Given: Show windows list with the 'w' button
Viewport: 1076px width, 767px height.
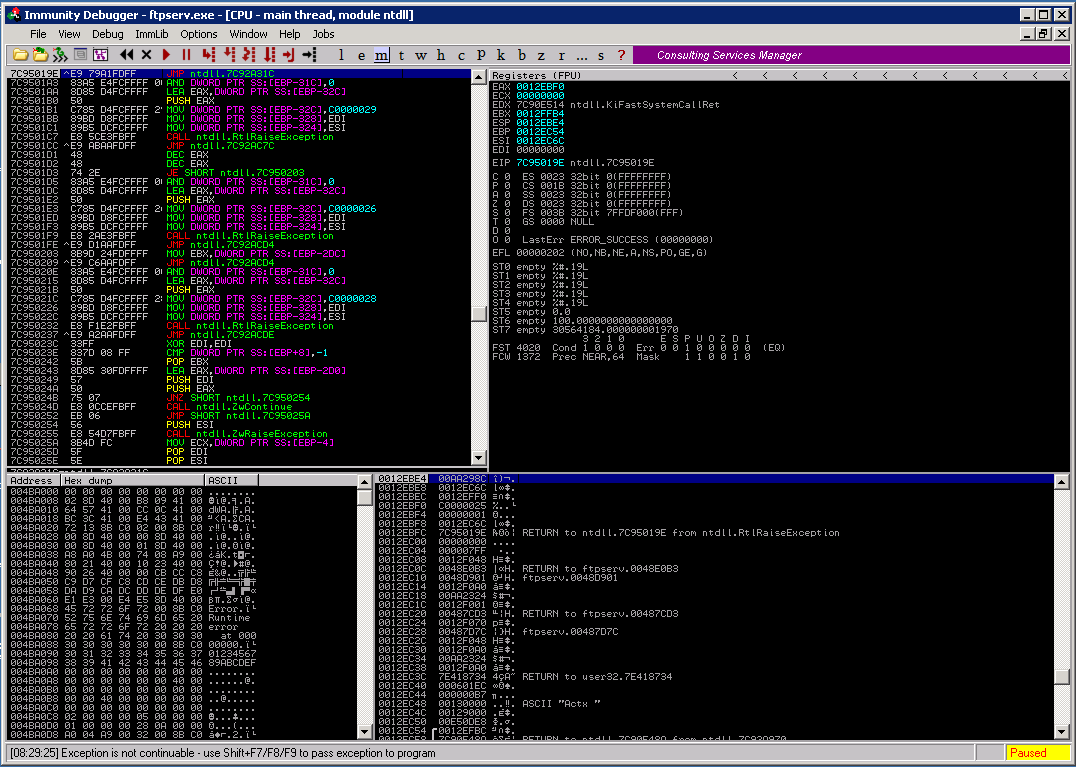Looking at the screenshot, I should 421,55.
